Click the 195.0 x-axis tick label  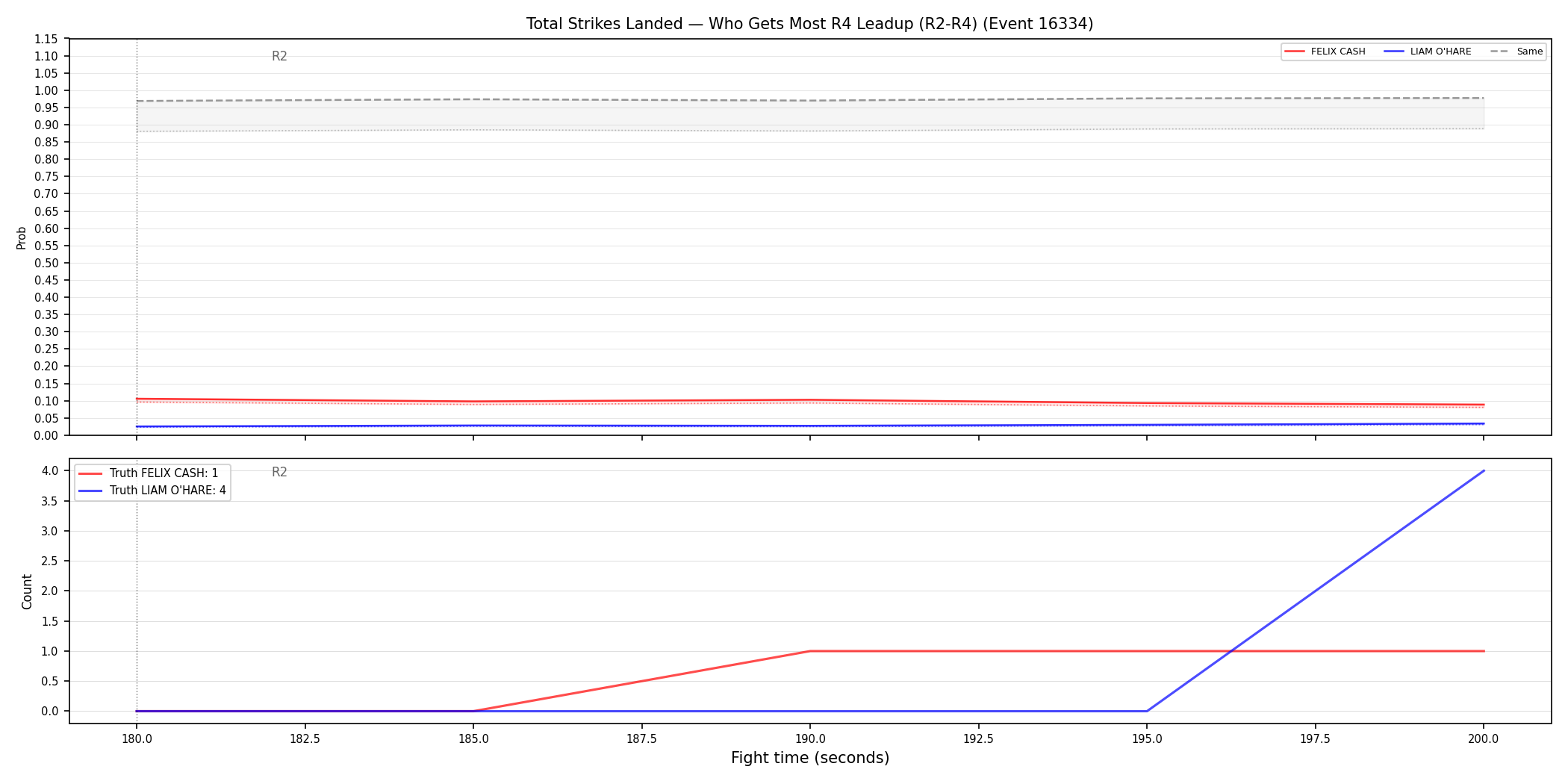(x=1147, y=739)
